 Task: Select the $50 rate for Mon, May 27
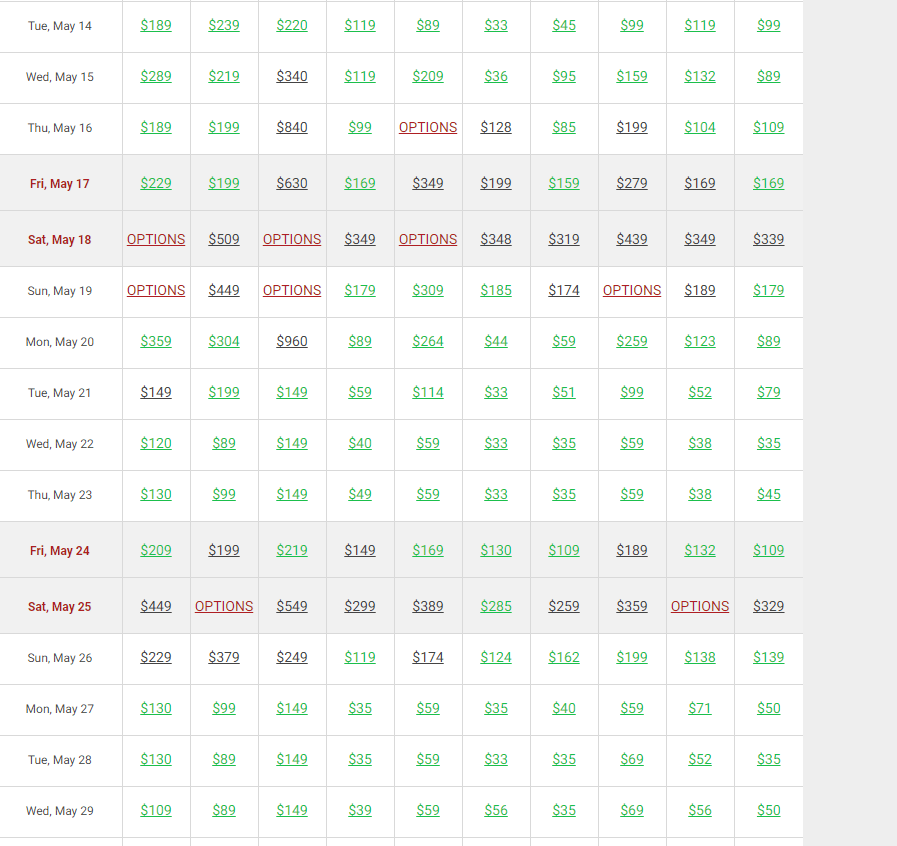tap(768, 708)
